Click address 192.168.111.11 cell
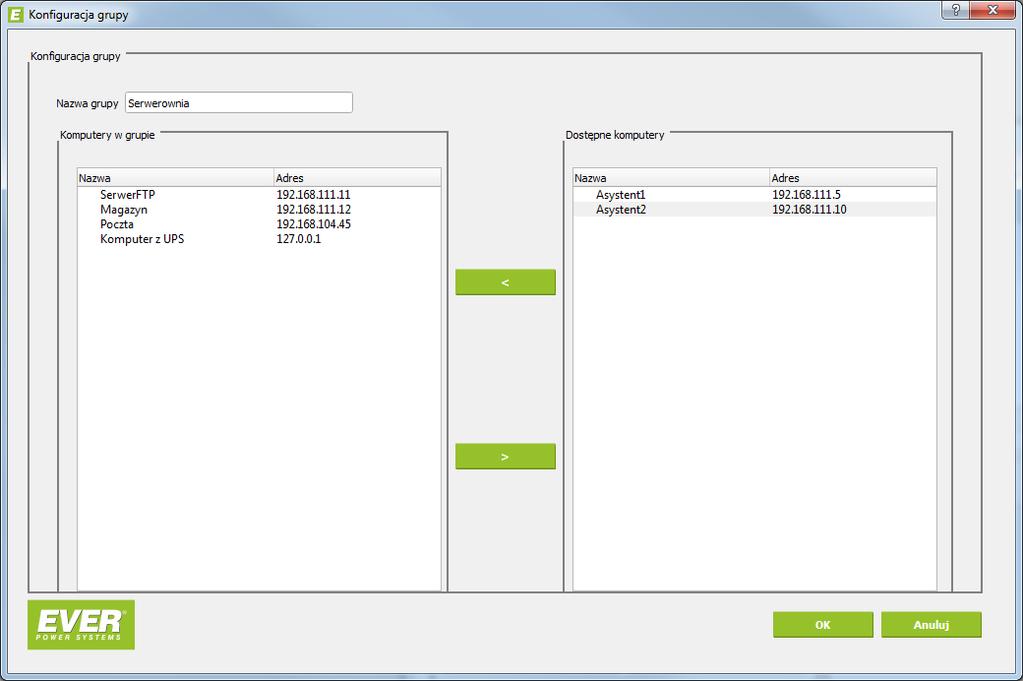 point(313,194)
